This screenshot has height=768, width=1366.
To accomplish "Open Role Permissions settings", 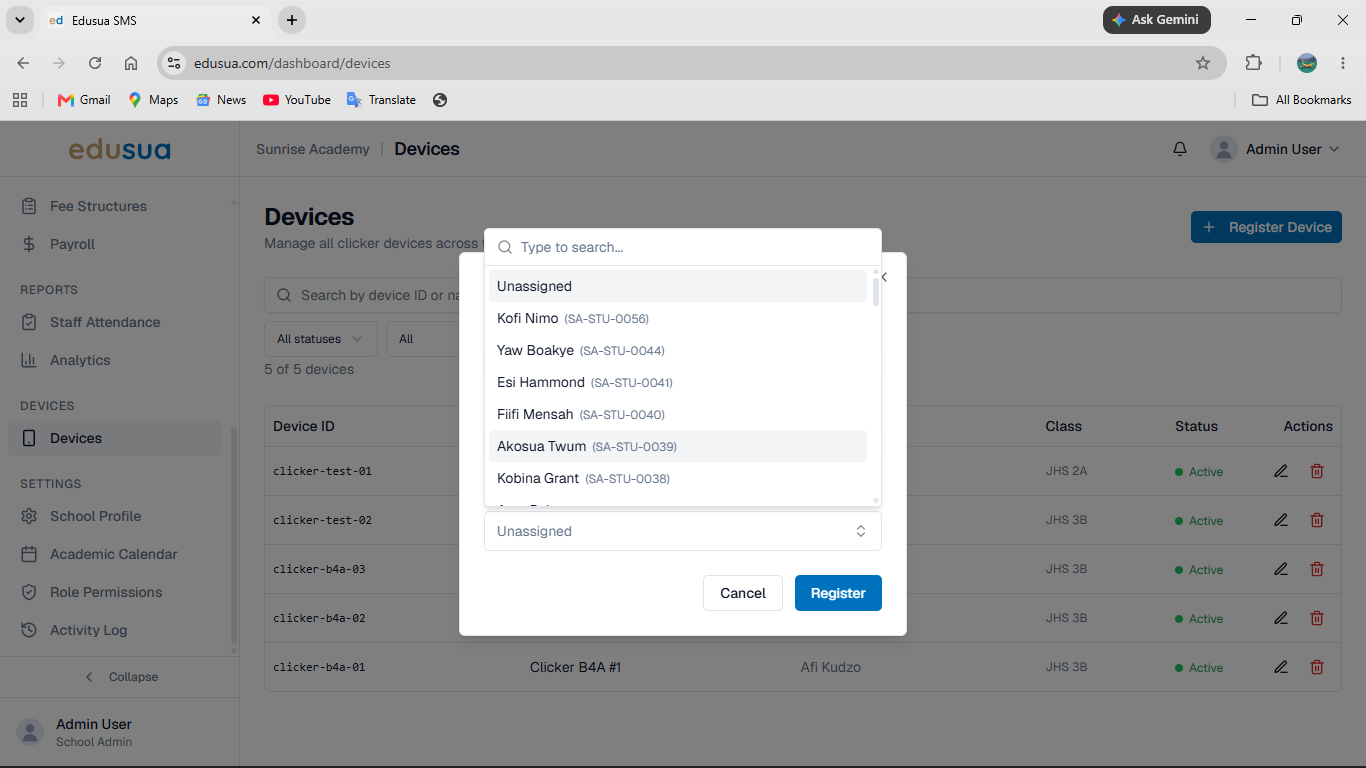I will pyautogui.click(x=115, y=592).
